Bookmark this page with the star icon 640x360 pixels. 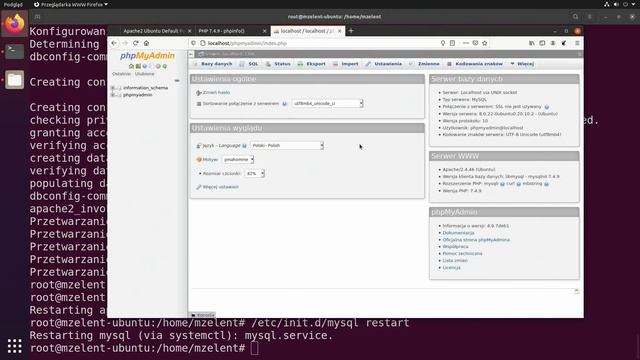pyautogui.click(x=484, y=43)
